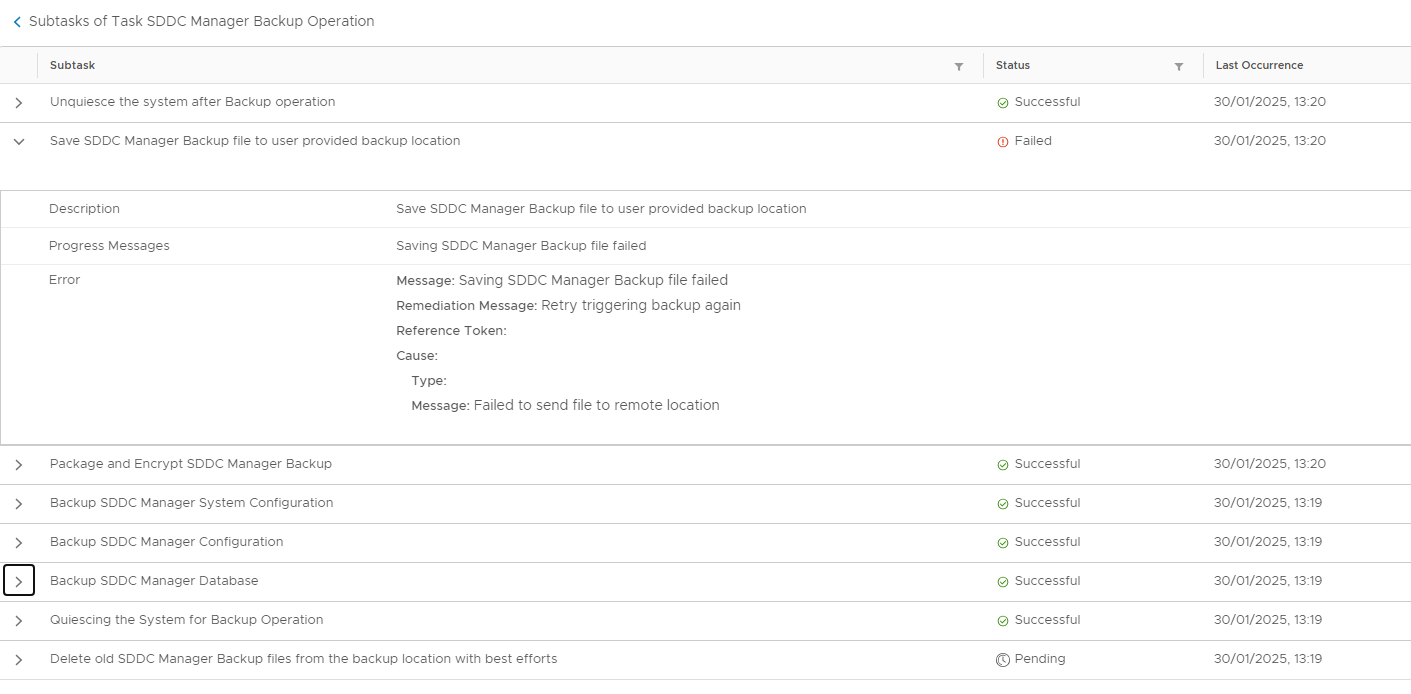Click the Description value text in details panel
The width and height of the screenshot is (1411, 694).
coord(601,209)
